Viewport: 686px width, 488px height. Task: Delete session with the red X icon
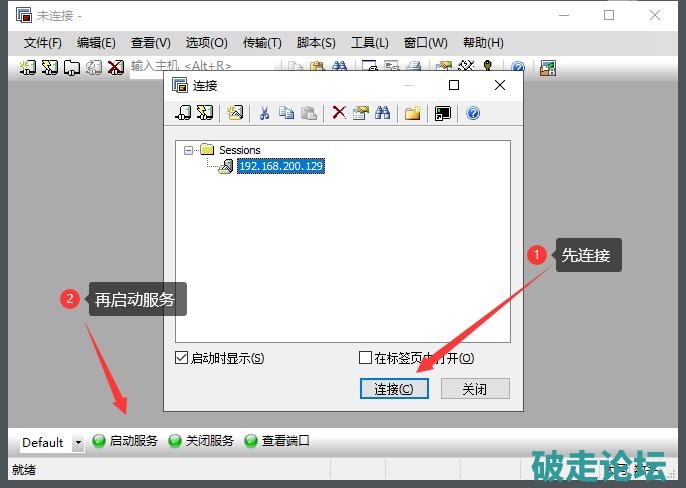339,113
